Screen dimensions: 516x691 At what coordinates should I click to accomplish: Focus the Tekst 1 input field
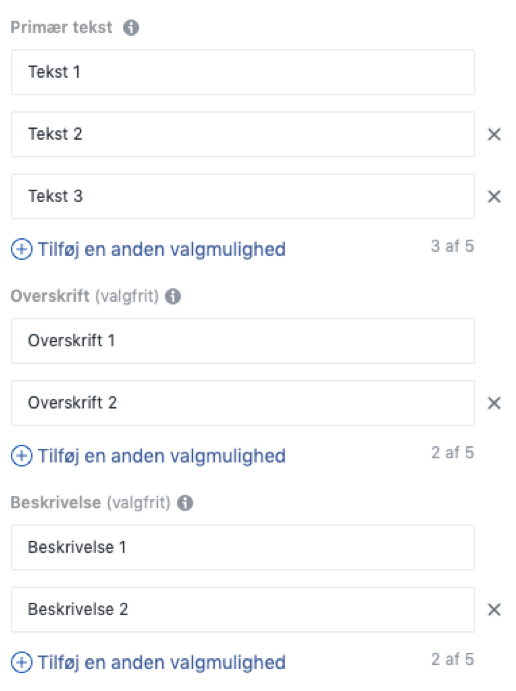click(243, 72)
